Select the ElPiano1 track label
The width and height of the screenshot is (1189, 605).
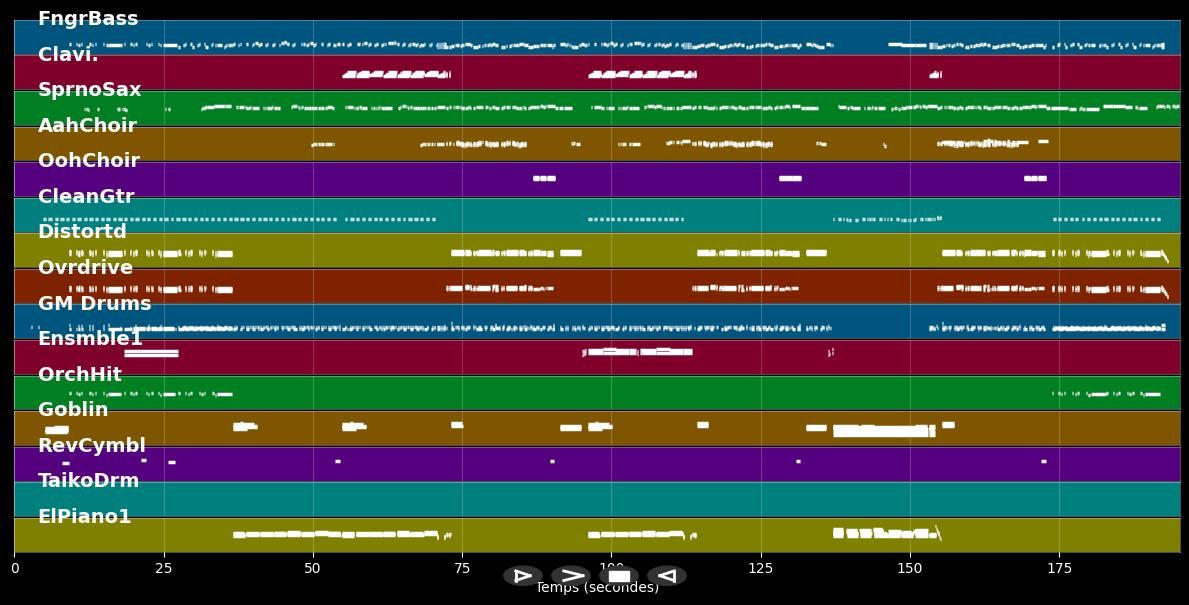pyautogui.click(x=85, y=517)
